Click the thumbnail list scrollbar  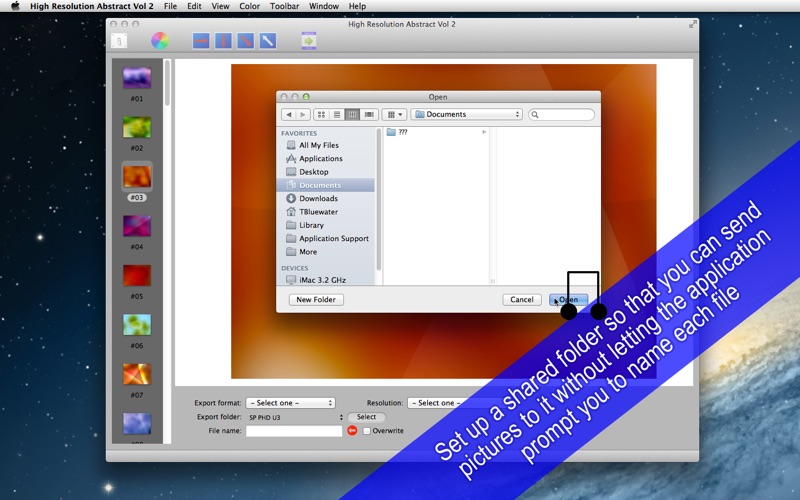tap(167, 83)
